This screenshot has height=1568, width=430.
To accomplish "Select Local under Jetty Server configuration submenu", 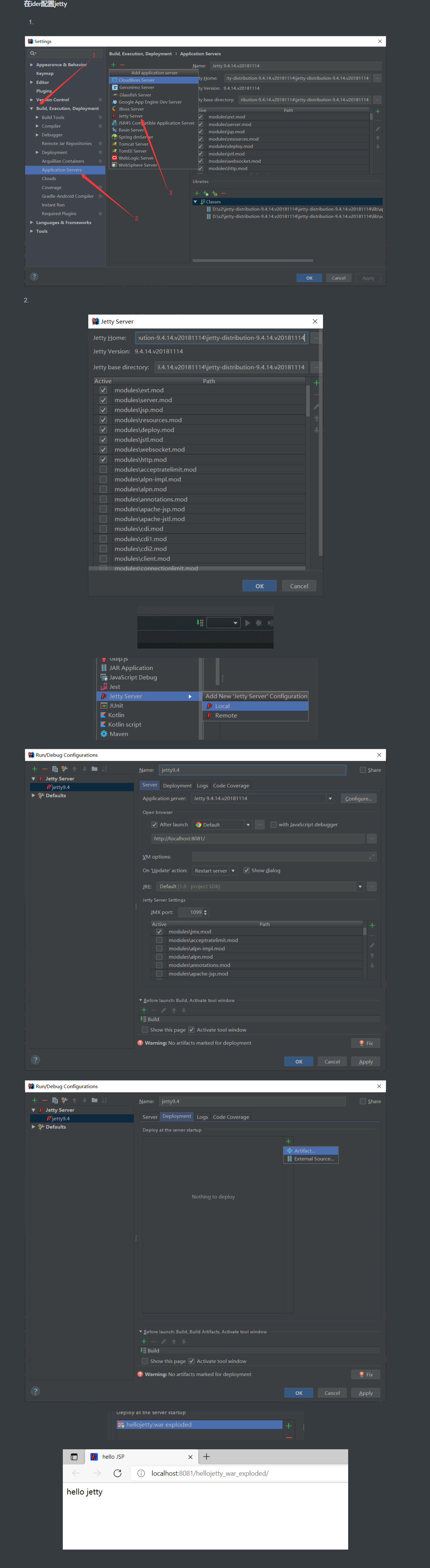I will click(x=255, y=706).
